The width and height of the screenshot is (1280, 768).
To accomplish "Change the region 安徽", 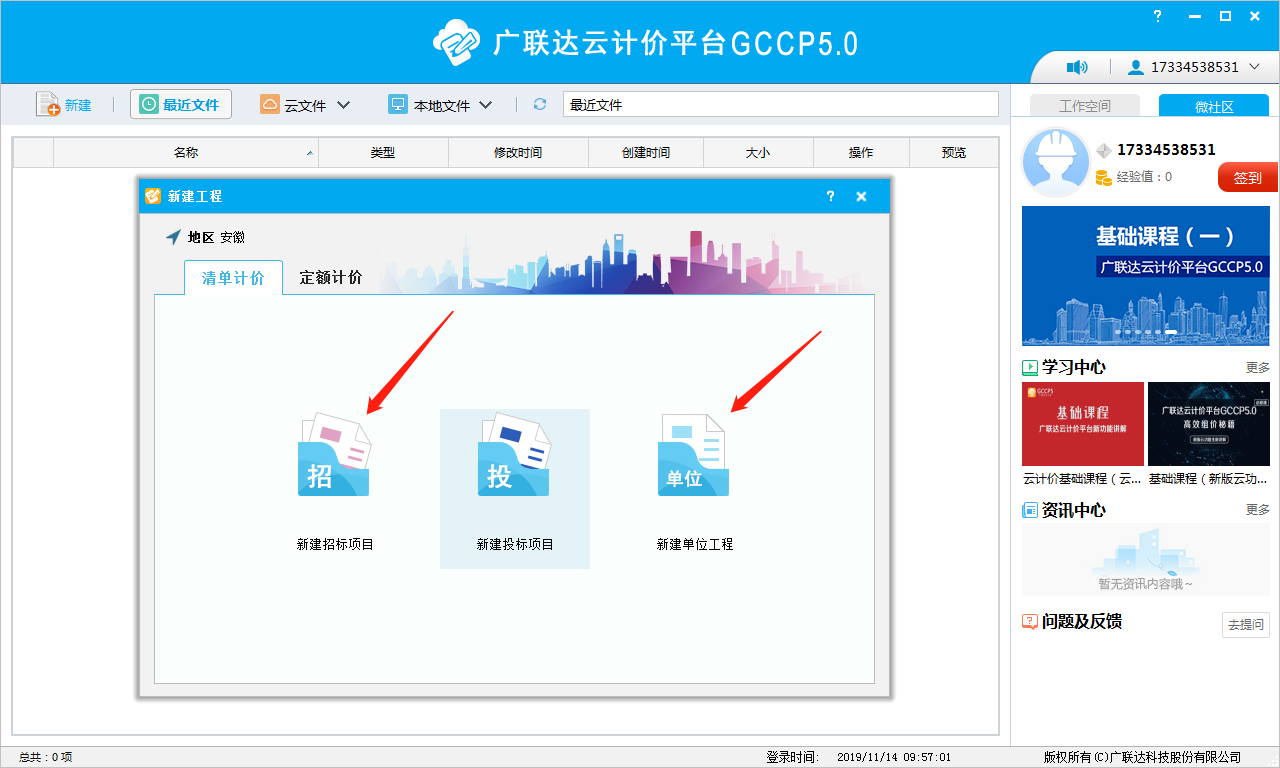I will (232, 237).
